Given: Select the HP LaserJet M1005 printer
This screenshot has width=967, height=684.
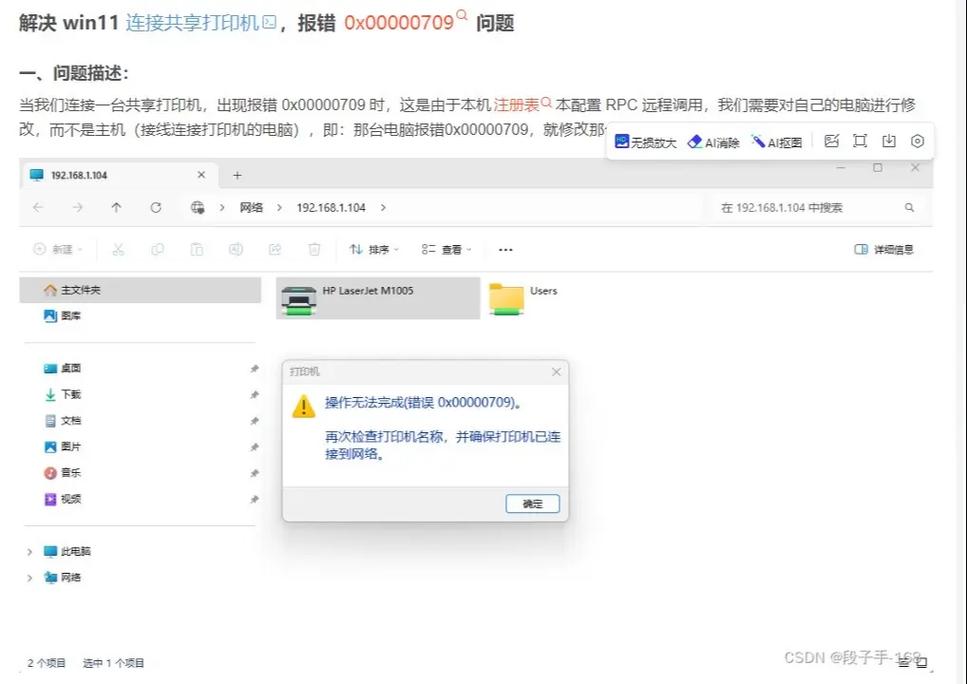Looking at the screenshot, I should 377,298.
